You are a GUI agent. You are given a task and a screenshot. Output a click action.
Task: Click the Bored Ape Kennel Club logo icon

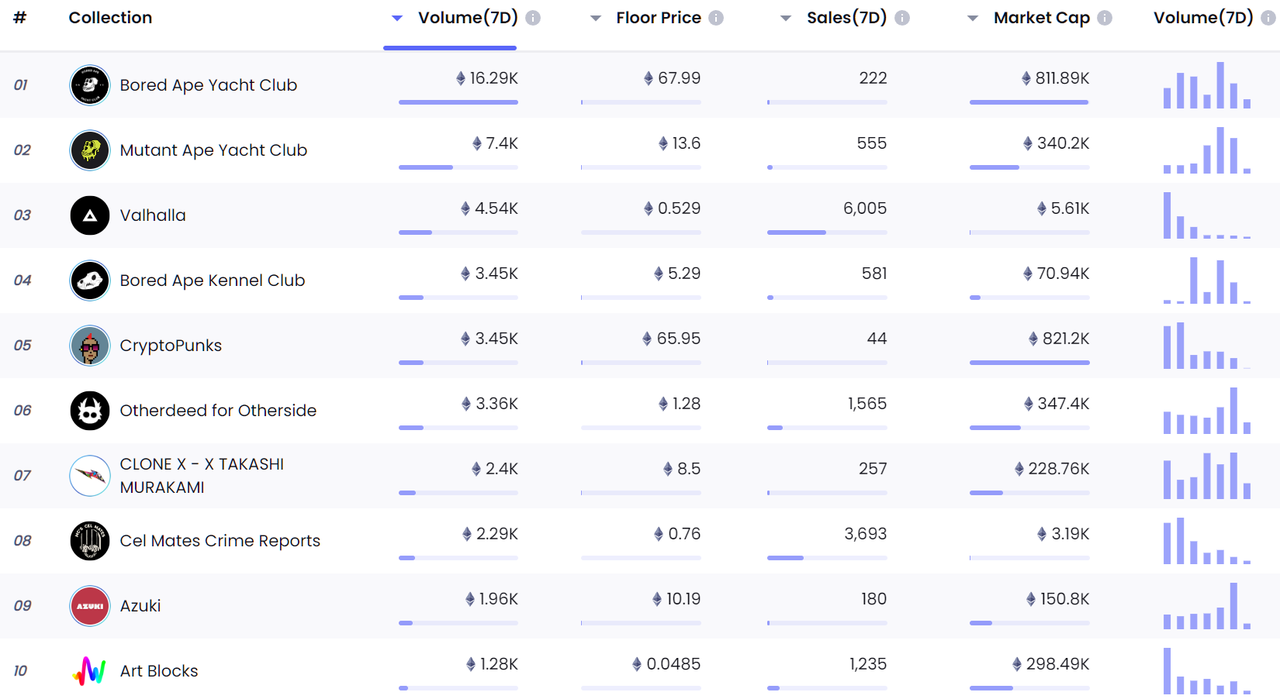(x=90, y=280)
